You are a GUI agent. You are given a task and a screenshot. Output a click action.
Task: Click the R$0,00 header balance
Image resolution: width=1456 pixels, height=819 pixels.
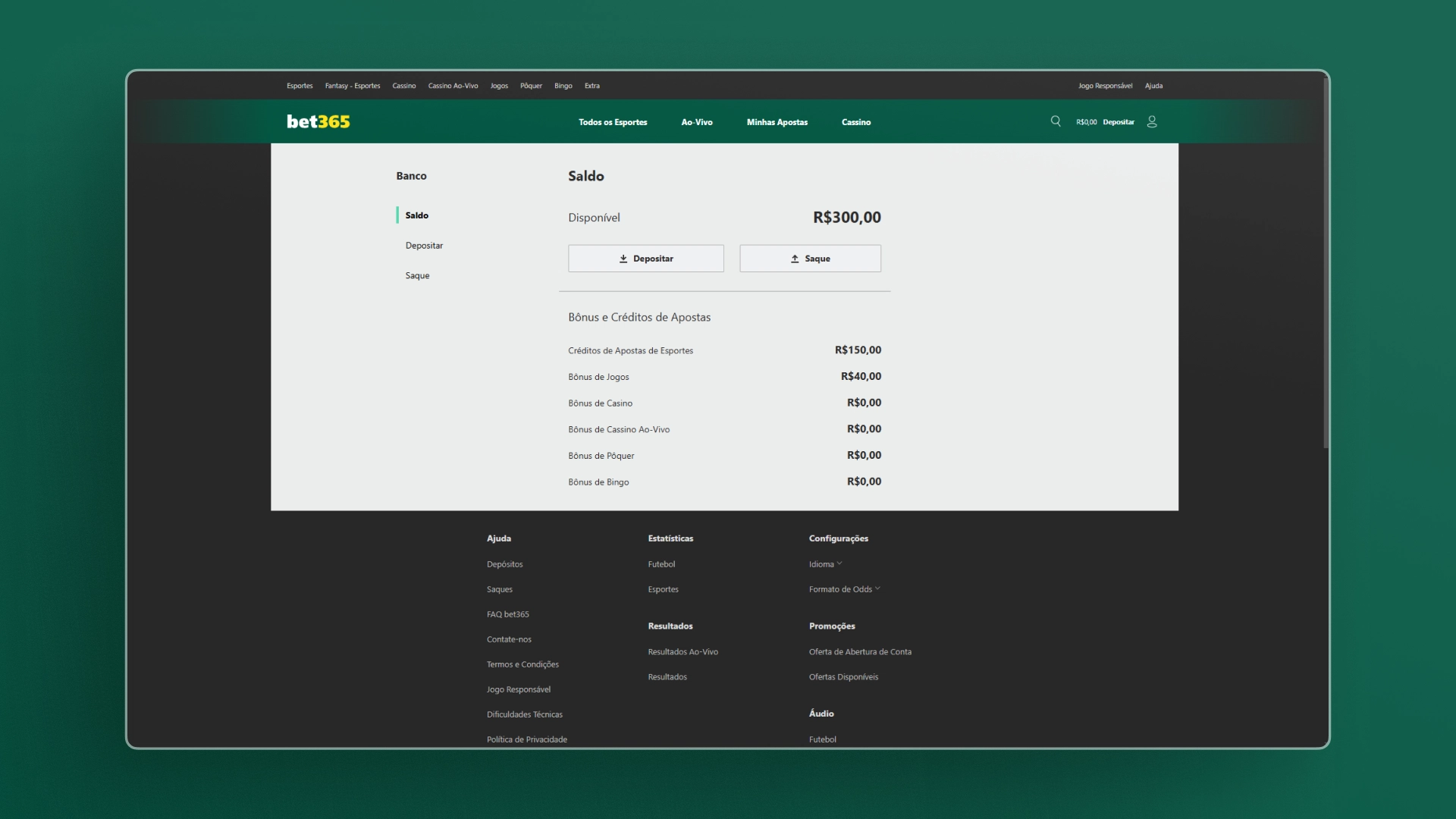pos(1086,122)
